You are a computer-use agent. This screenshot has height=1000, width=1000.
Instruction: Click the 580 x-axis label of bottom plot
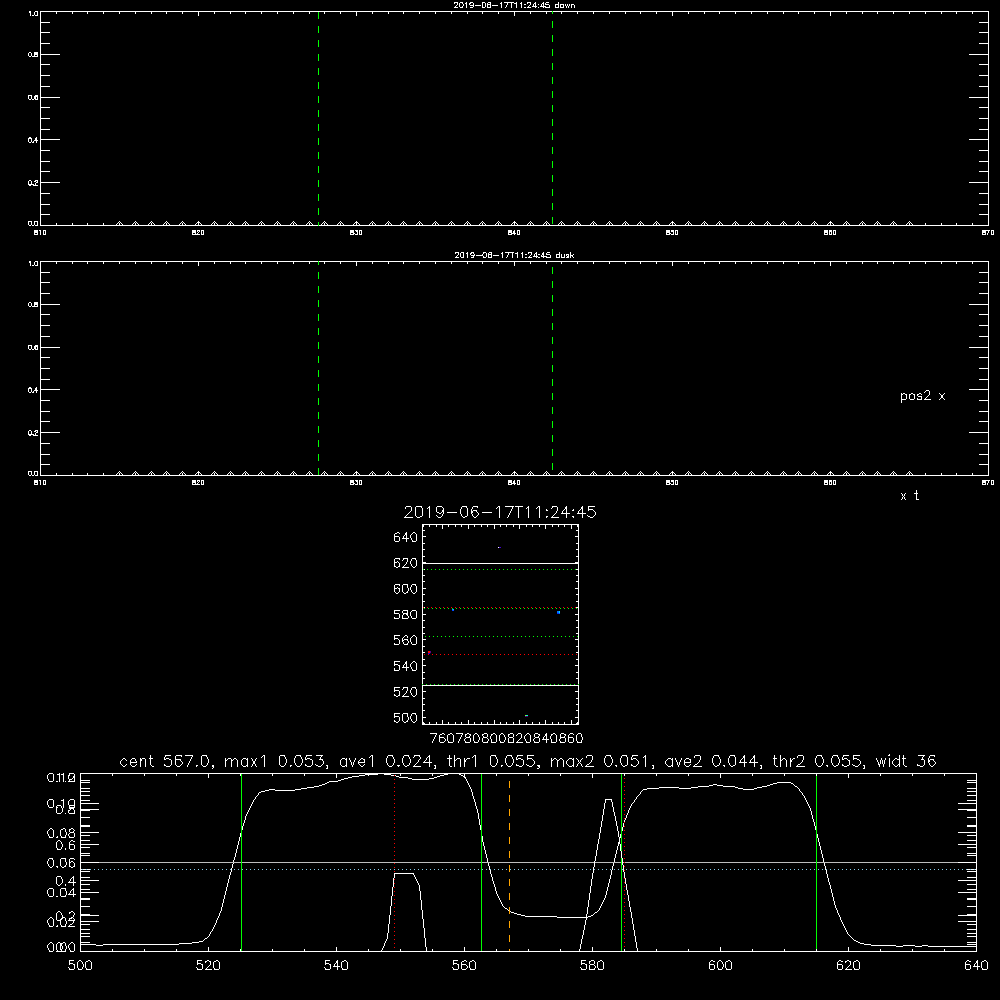(592, 966)
